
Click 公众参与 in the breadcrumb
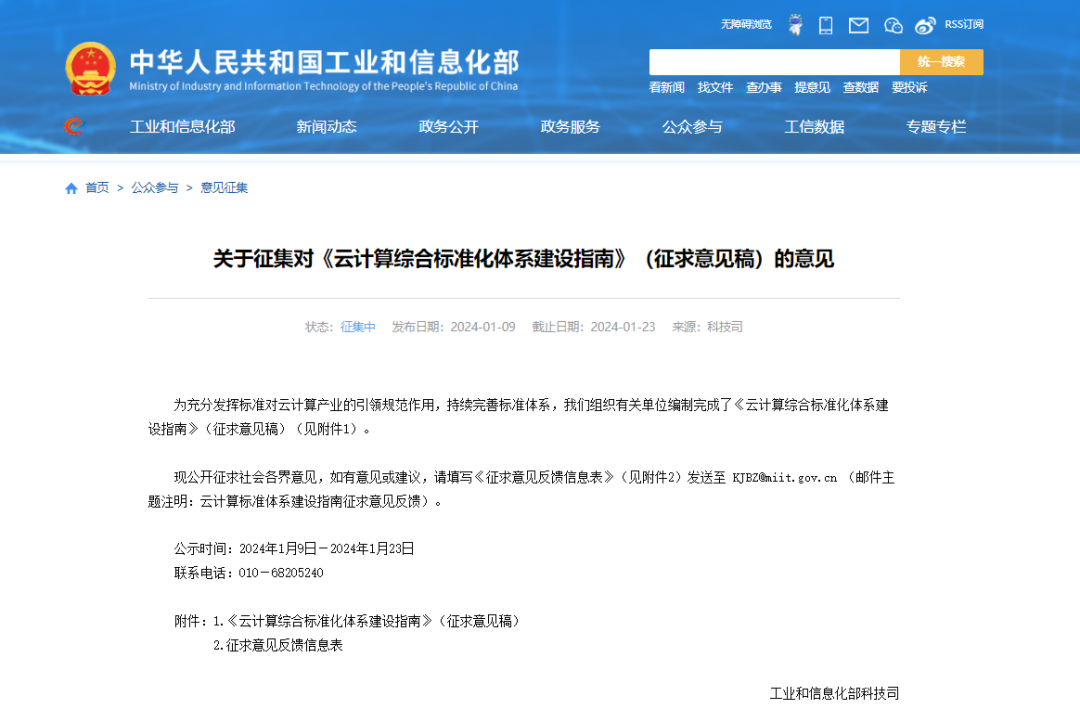click(155, 188)
